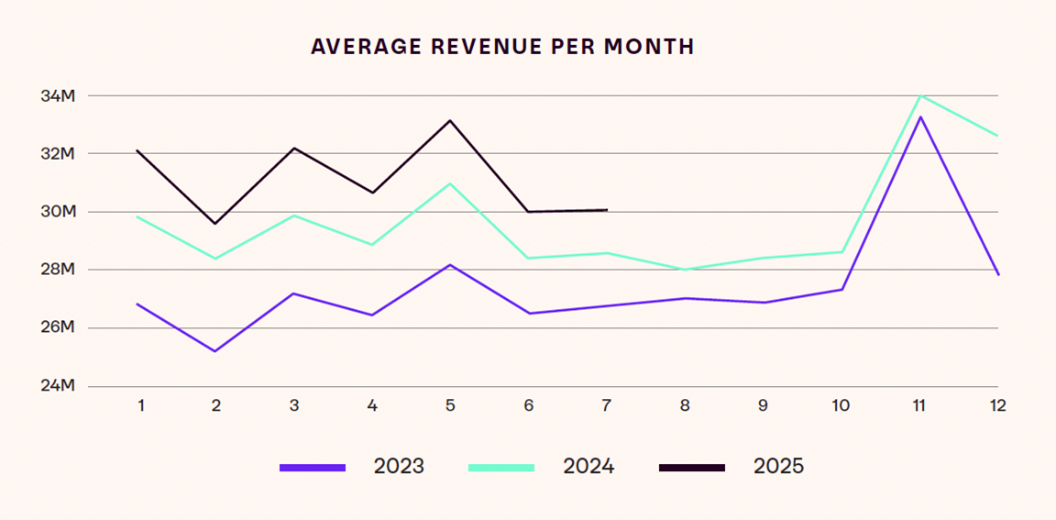Toggle the 2023 series via its legend label
1056x520 pixels.
[x=398, y=467]
